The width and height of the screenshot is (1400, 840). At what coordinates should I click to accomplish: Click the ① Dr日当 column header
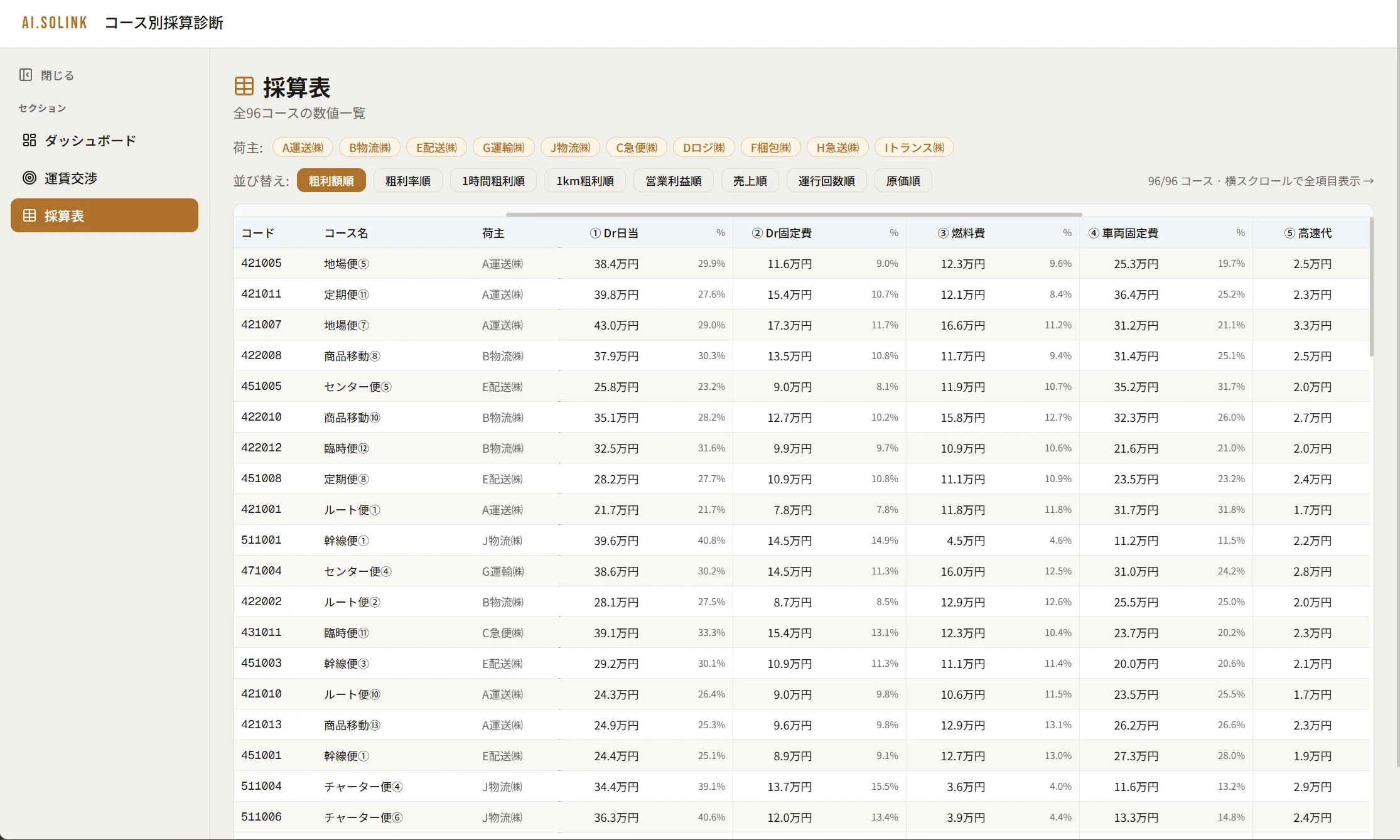[614, 233]
